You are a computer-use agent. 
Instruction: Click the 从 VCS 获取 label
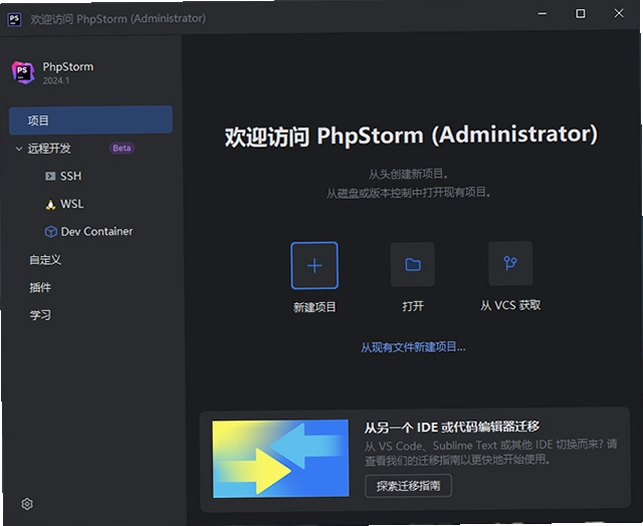(511, 305)
